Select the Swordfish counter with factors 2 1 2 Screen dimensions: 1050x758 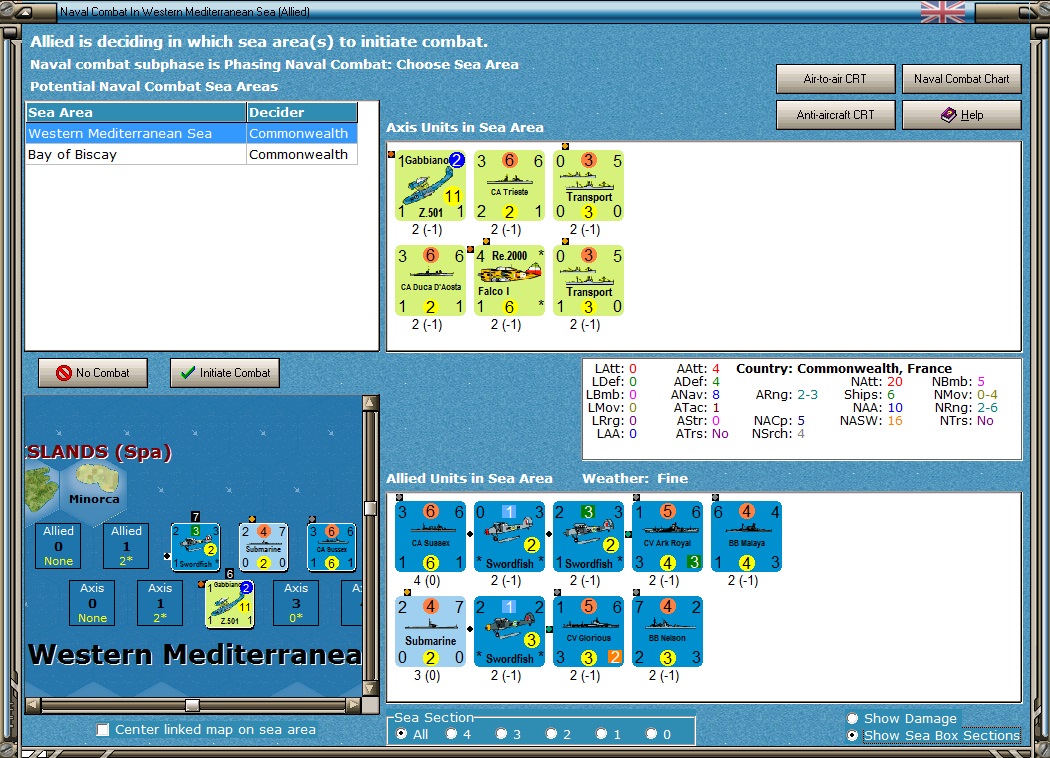(509, 631)
